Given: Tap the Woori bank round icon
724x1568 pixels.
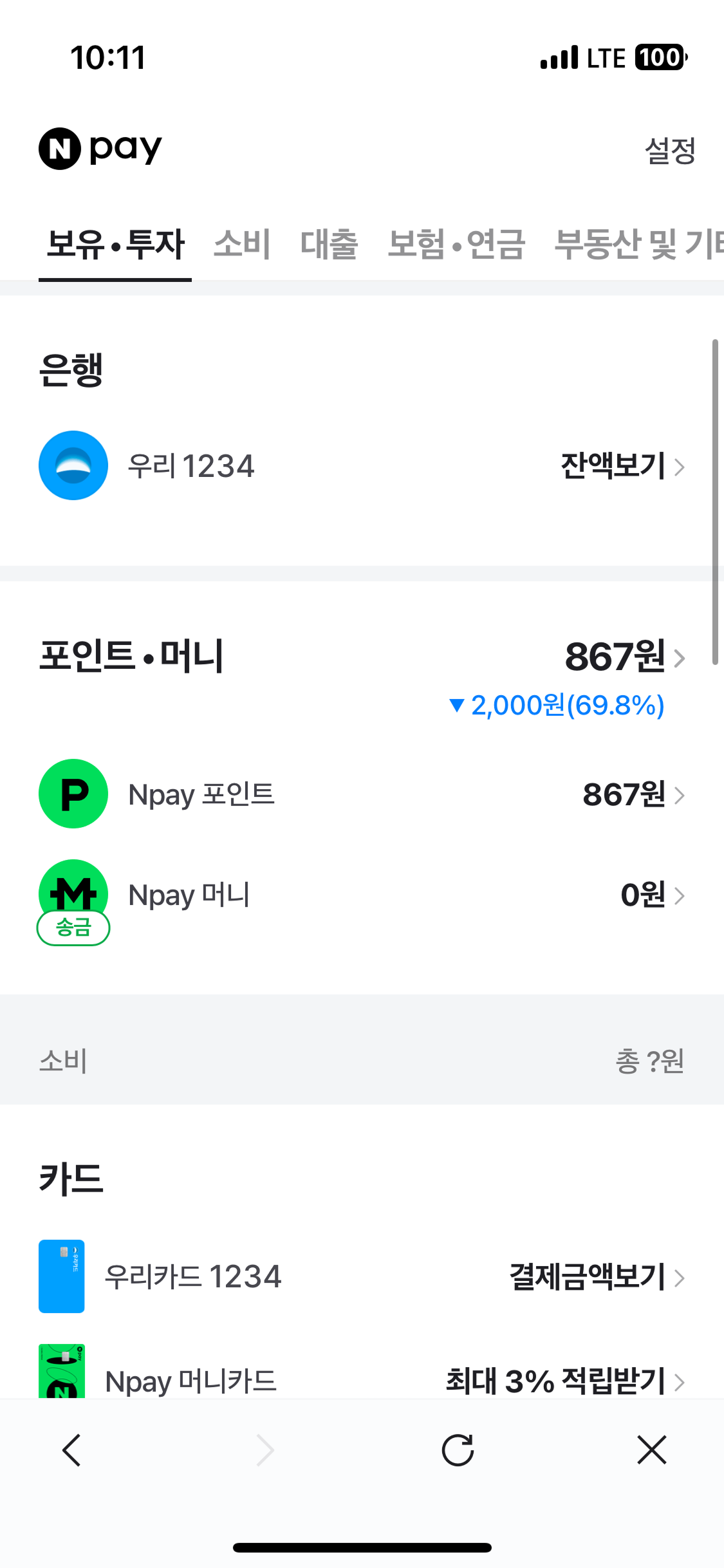Looking at the screenshot, I should point(73,465).
